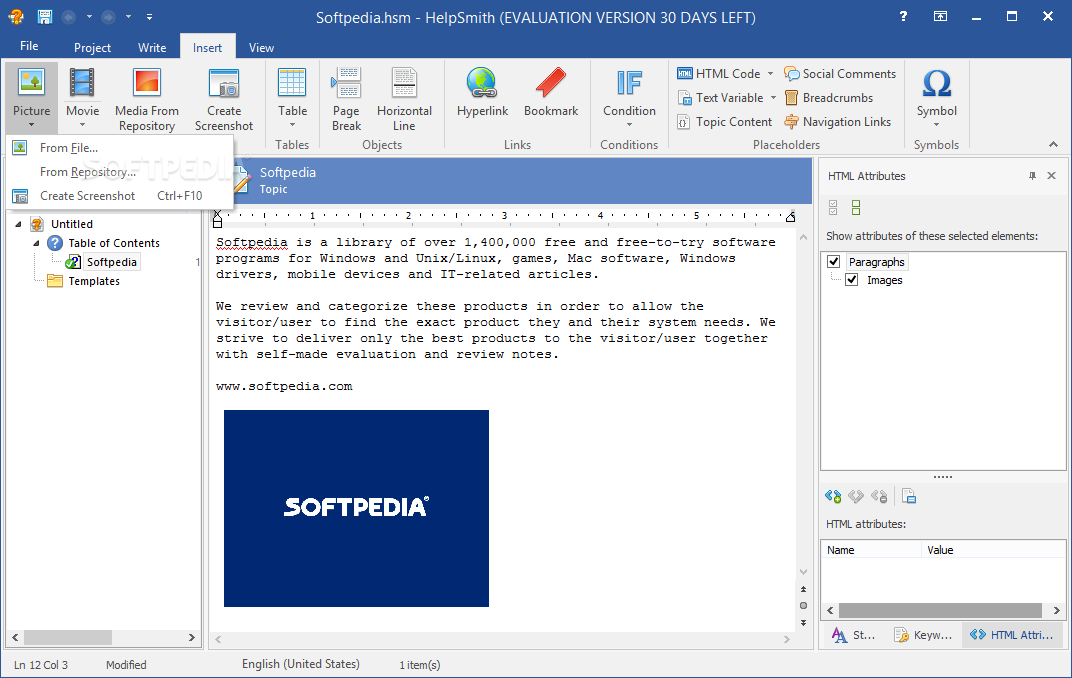Click the right indent ruler marker
This screenshot has height=678, width=1072.
(x=790, y=217)
